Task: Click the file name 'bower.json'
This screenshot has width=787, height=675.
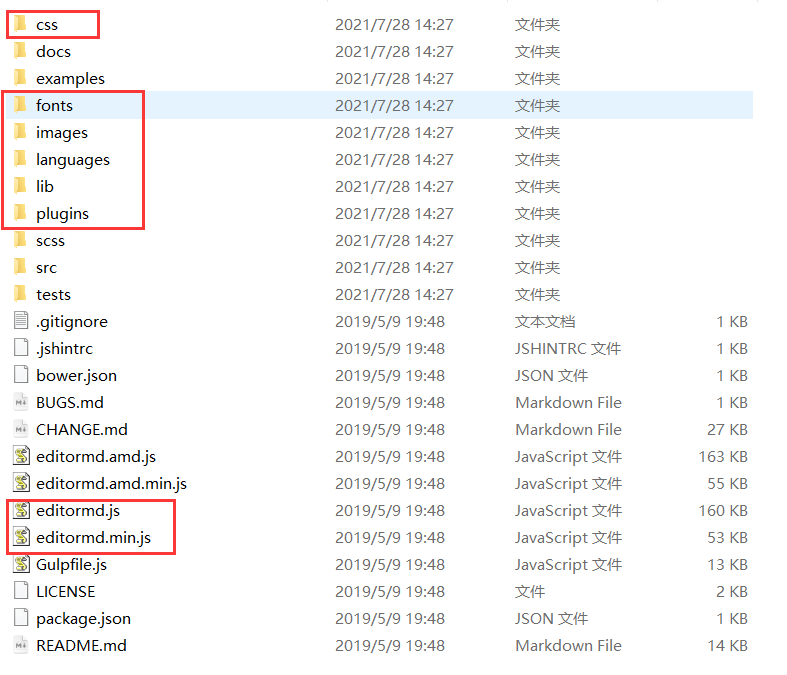Action: point(76,376)
